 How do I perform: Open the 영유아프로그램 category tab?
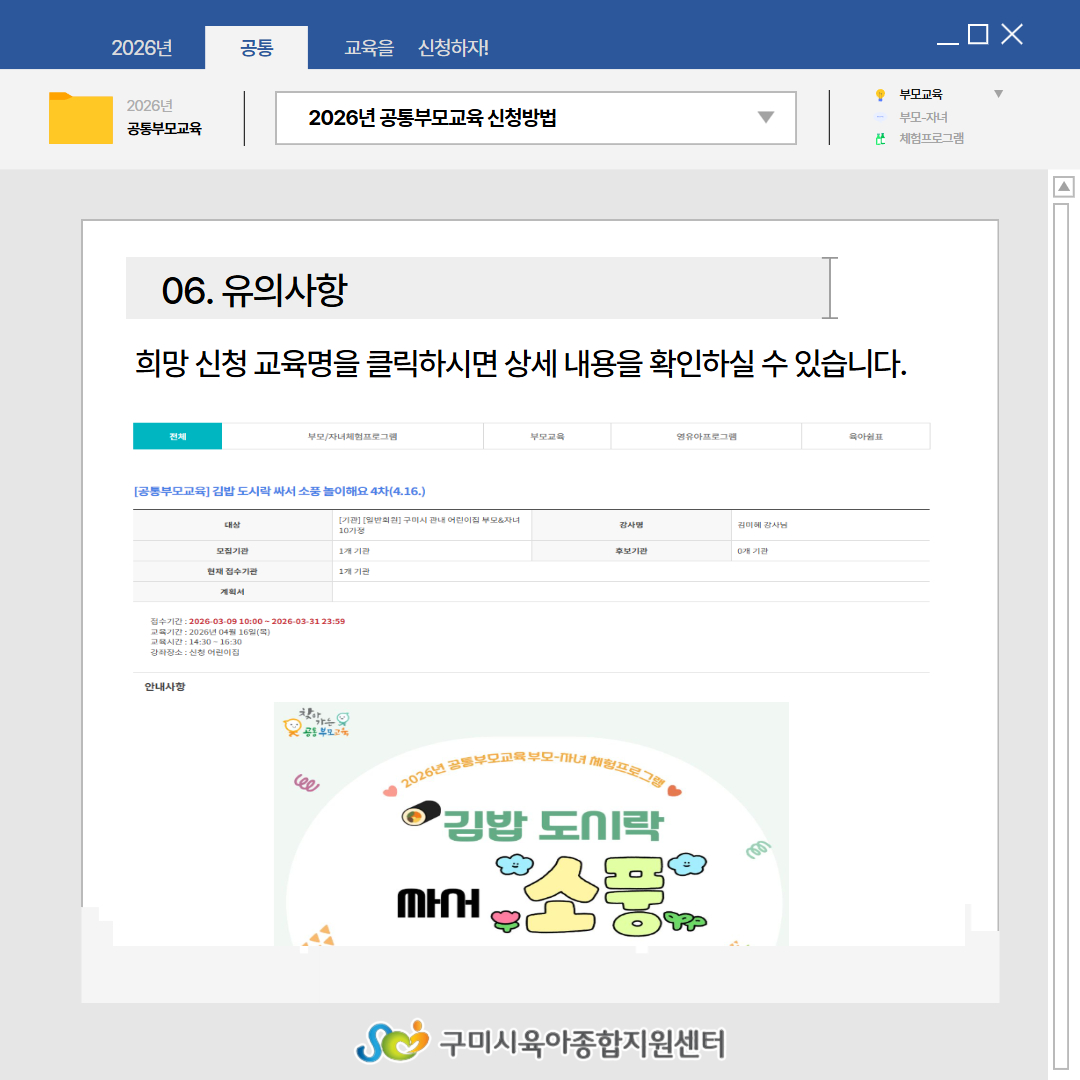click(x=705, y=437)
